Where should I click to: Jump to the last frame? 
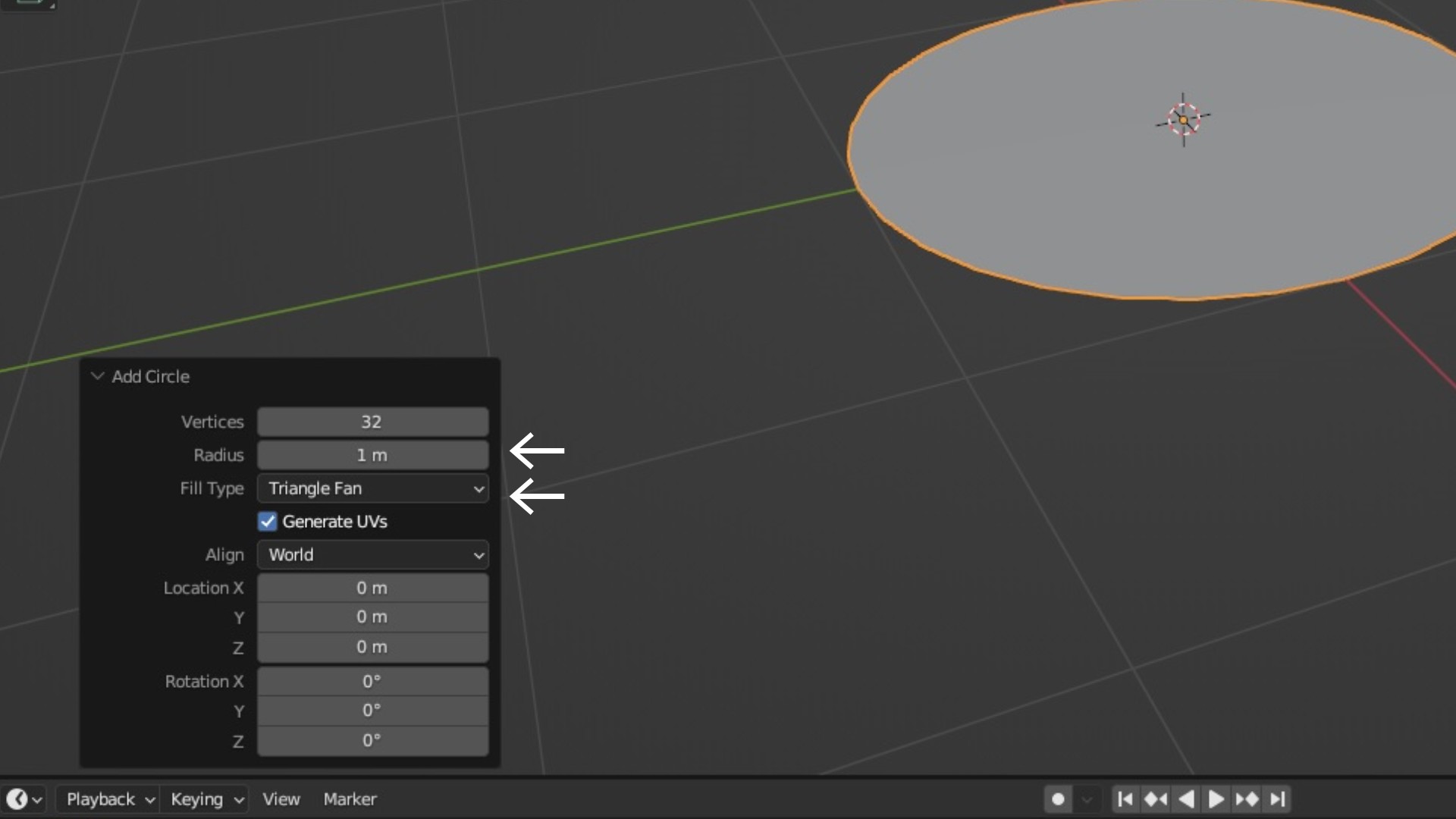tap(1278, 799)
